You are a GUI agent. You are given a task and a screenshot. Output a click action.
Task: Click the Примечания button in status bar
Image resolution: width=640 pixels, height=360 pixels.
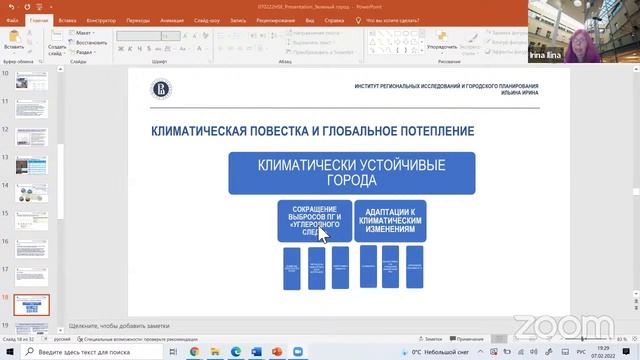467,339
